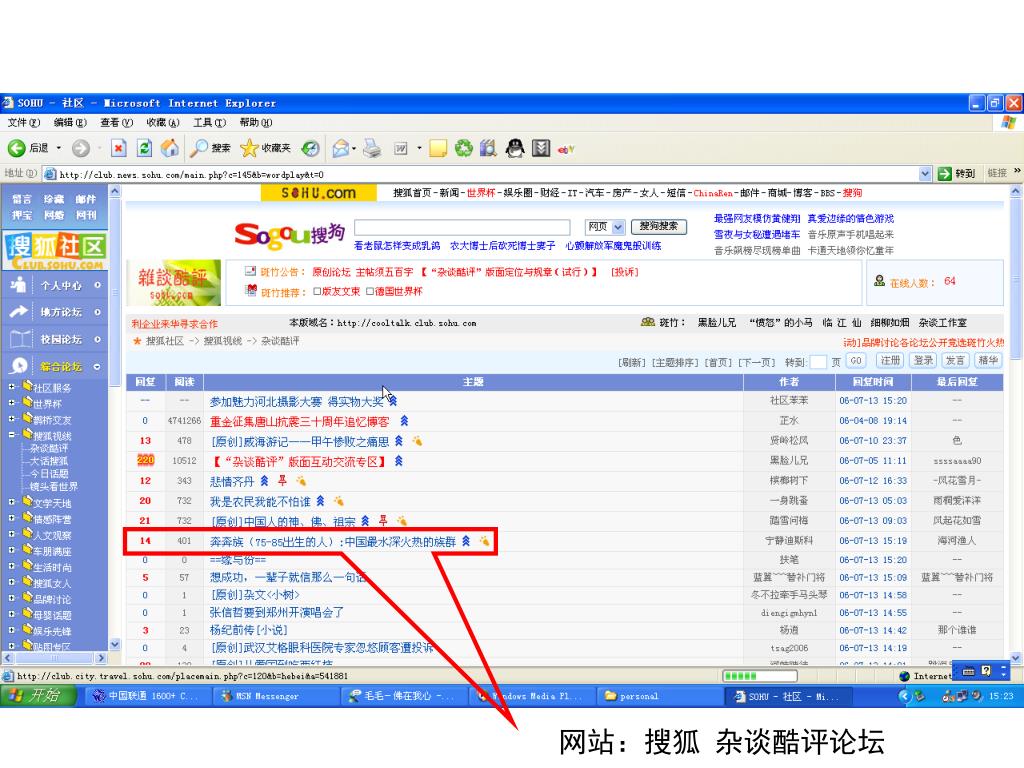Viewport: 1024px width, 768px height.
Task: Open the 工具 menu
Action: 209,122
